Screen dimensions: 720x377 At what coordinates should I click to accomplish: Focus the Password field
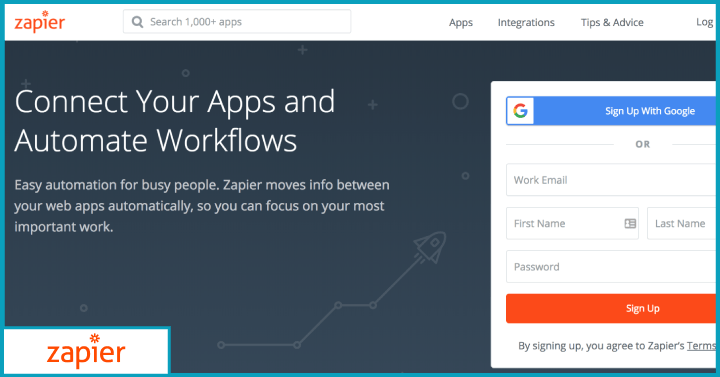pos(611,266)
